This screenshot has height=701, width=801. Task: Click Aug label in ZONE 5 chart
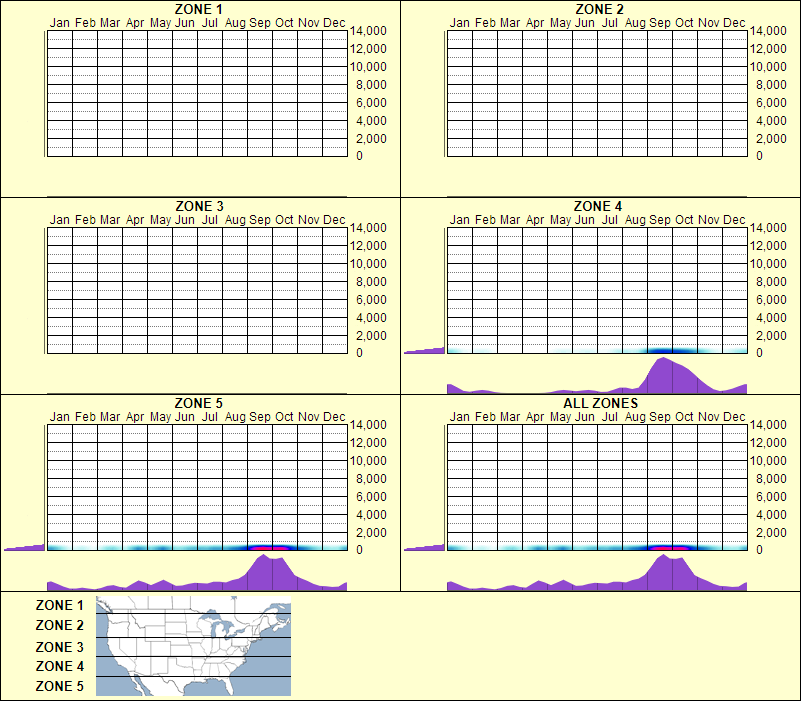[235, 417]
